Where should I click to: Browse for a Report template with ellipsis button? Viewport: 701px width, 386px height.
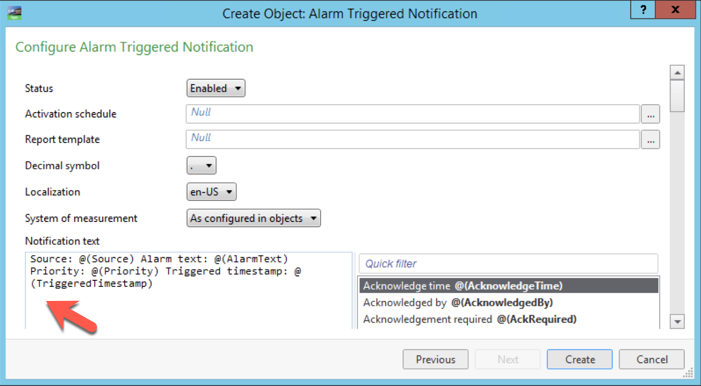click(650, 140)
